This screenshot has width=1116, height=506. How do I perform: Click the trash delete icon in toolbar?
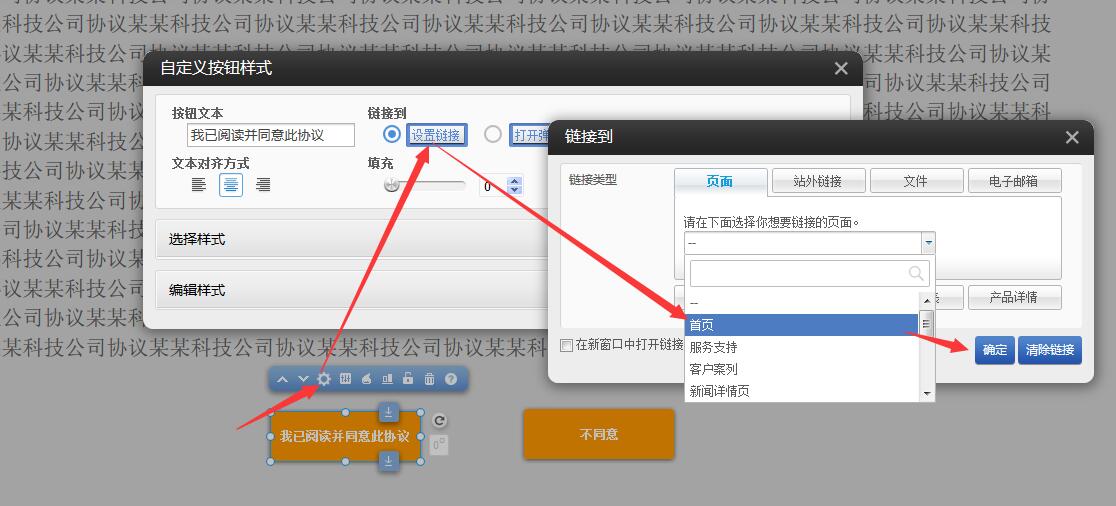coord(429,379)
